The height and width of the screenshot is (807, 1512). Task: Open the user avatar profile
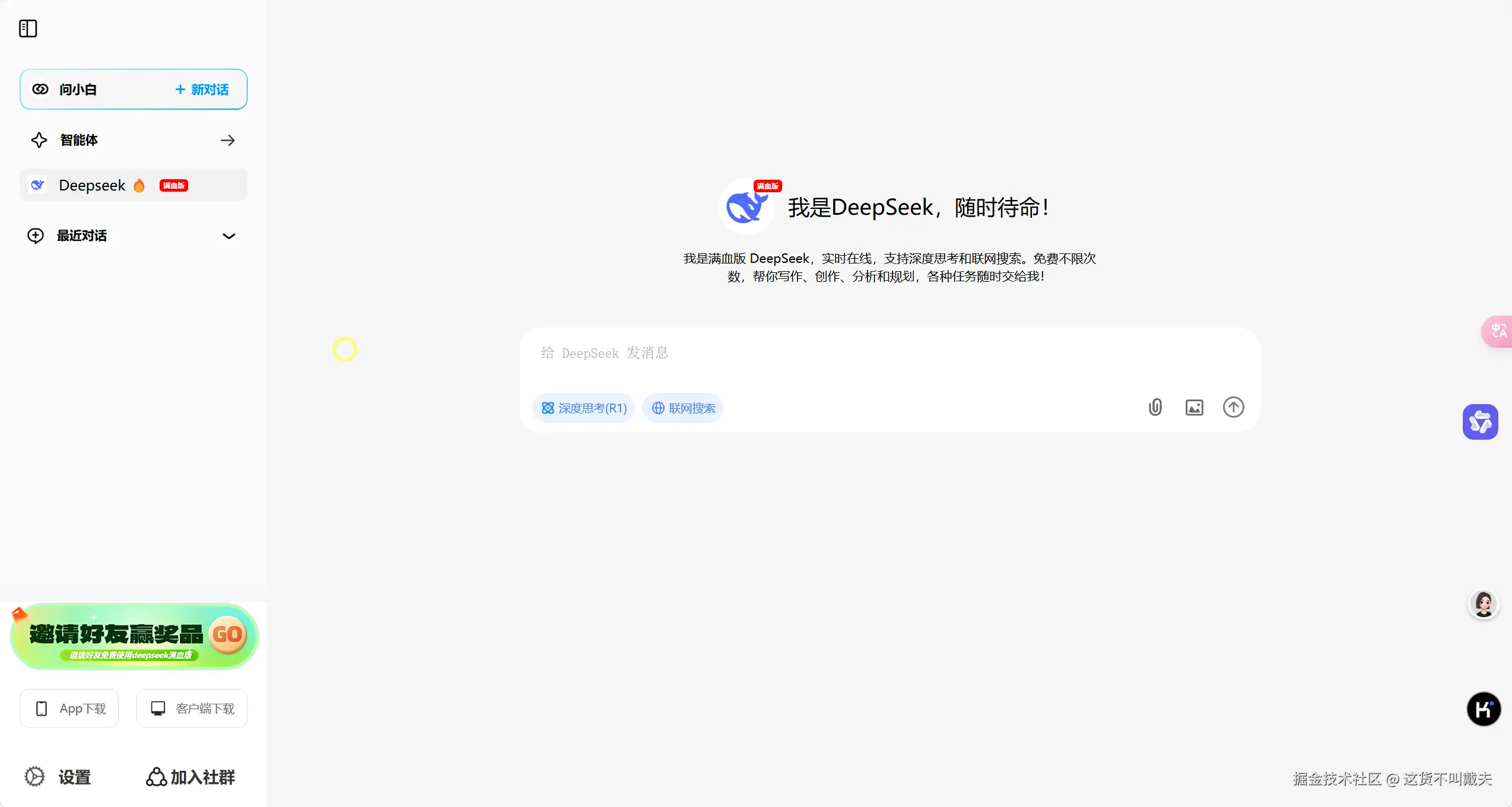1484,604
